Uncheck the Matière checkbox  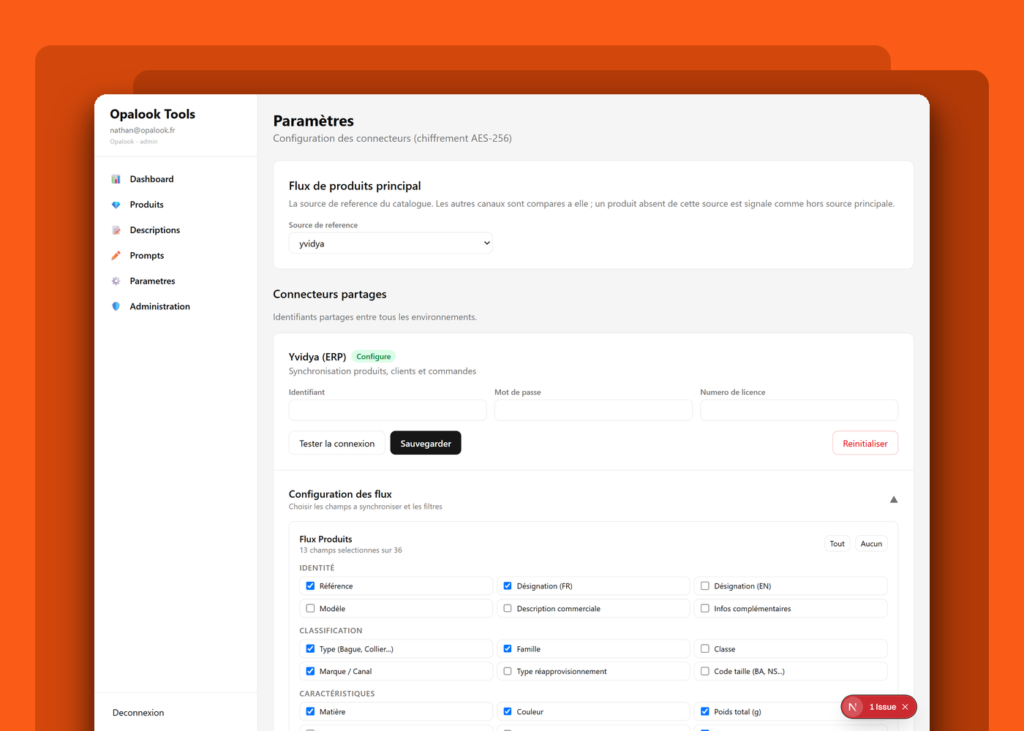(x=310, y=711)
